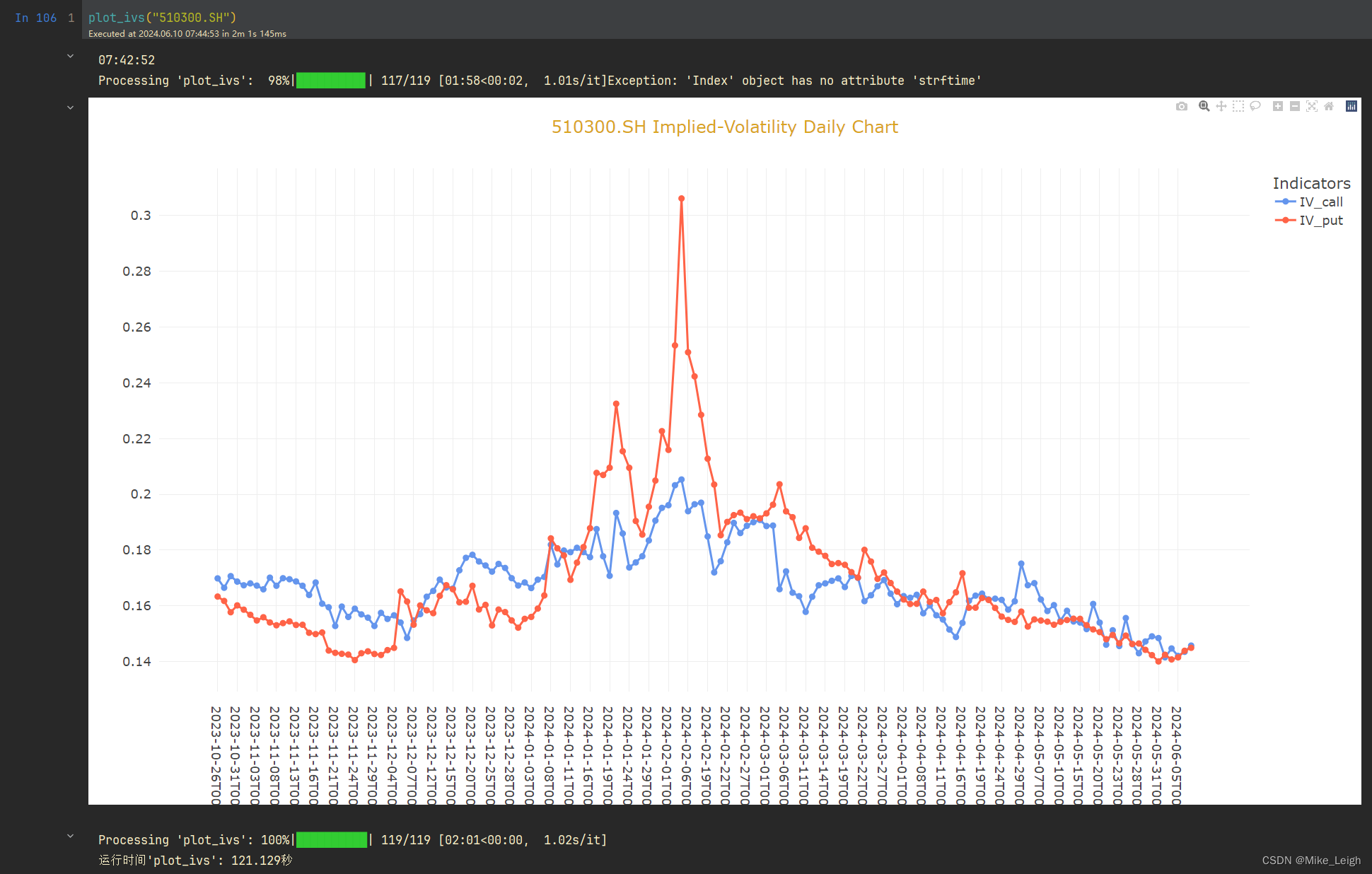
Task: Click the 100% progress bar at bottom
Action: (332, 839)
